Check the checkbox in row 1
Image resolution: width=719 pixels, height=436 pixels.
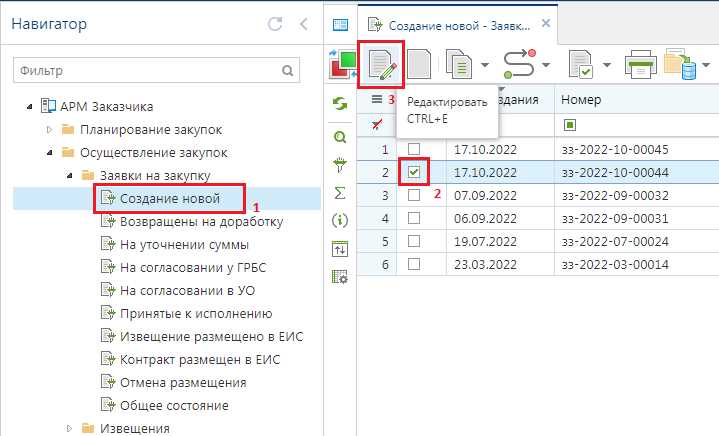(x=414, y=149)
